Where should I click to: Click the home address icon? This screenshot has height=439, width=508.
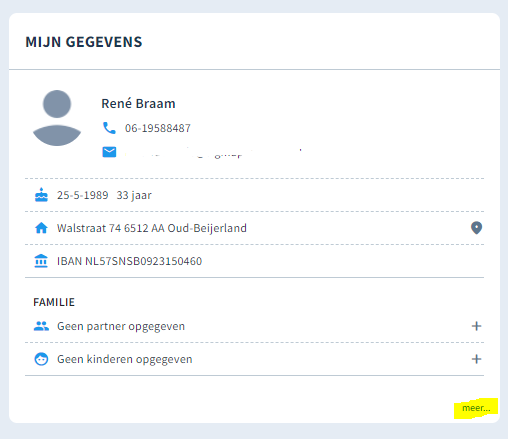[41, 228]
